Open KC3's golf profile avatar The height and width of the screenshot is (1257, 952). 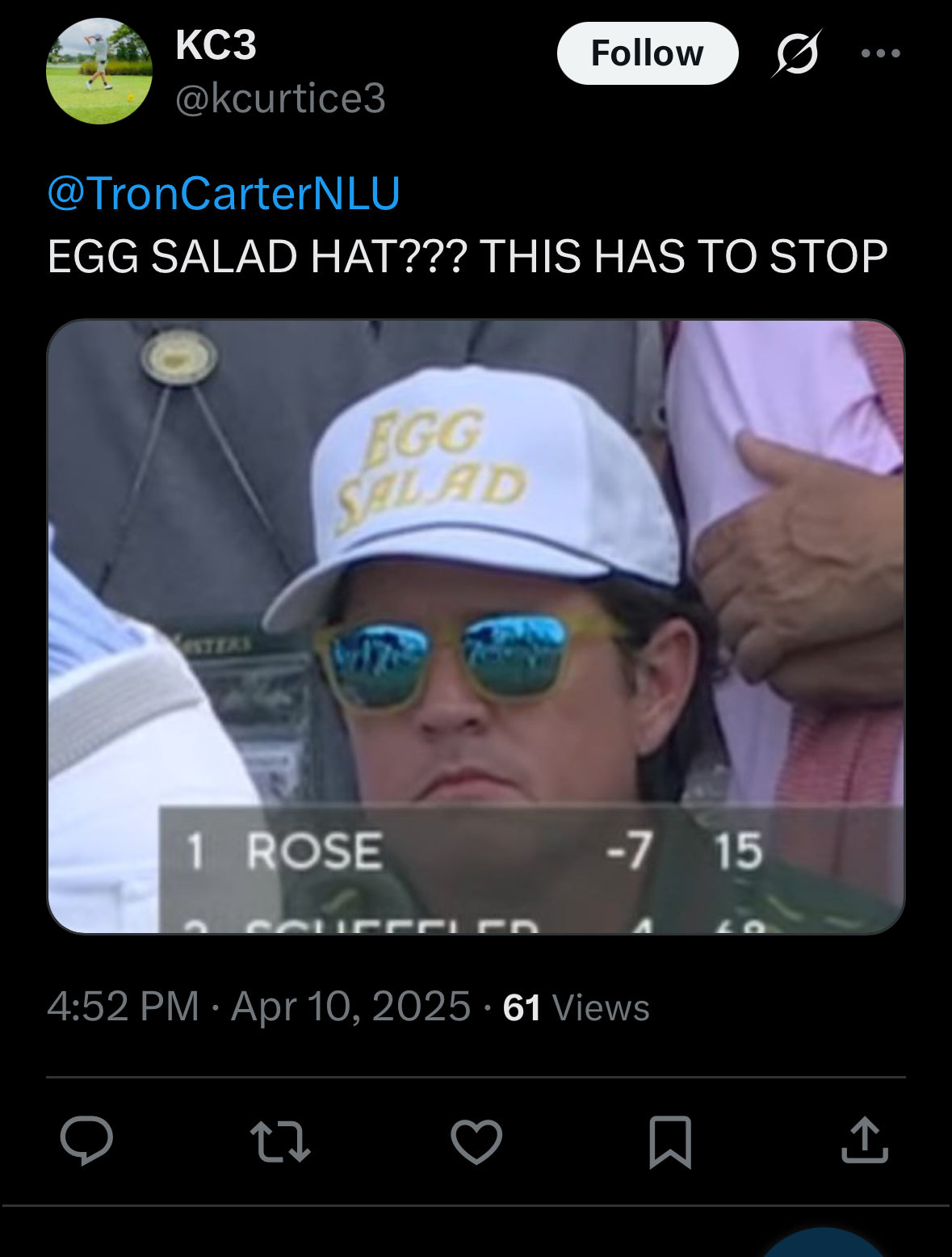point(99,71)
